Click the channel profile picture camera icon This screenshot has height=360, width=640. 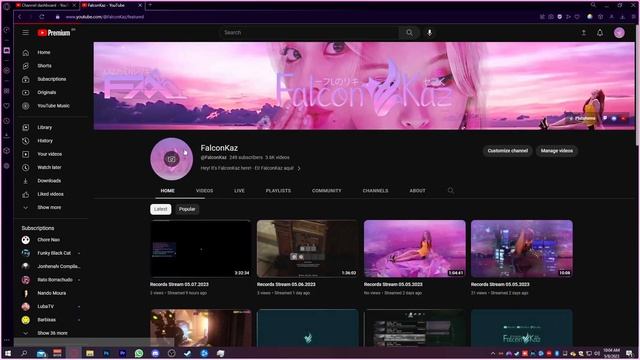click(171, 159)
